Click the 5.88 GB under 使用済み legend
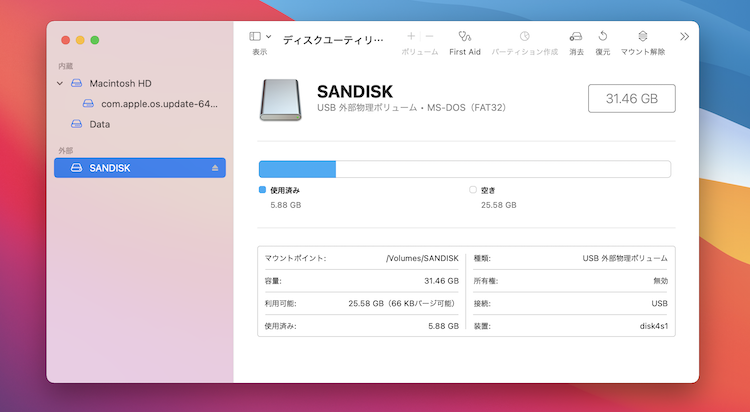The height and width of the screenshot is (412, 750). pyautogui.click(x=286, y=205)
